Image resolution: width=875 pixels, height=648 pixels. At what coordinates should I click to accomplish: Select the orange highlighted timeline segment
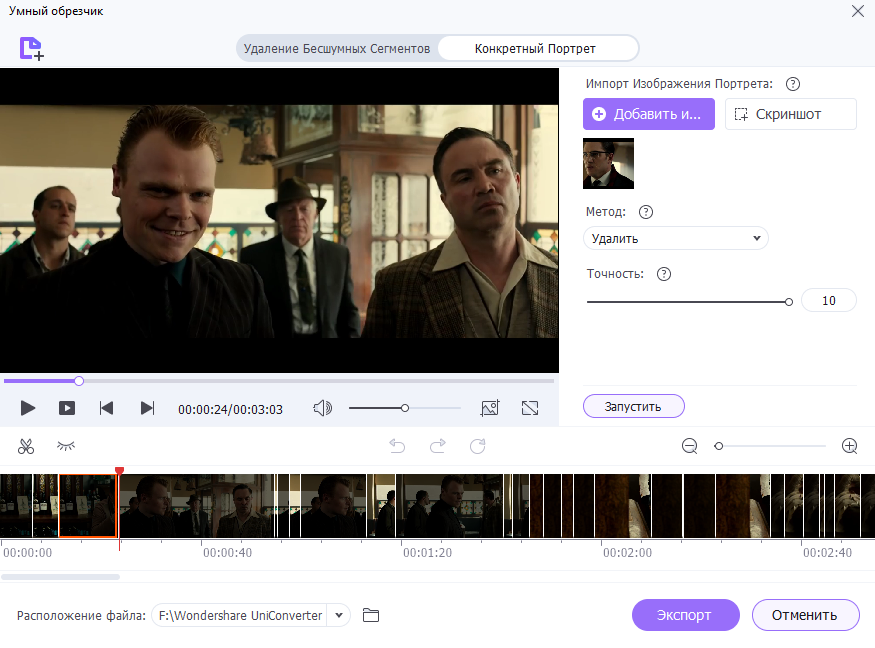[88, 506]
